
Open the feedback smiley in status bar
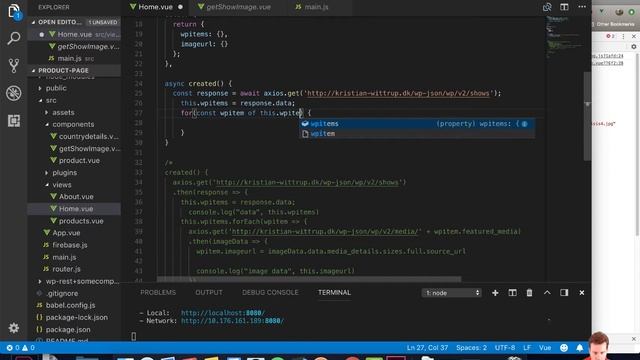564,348
